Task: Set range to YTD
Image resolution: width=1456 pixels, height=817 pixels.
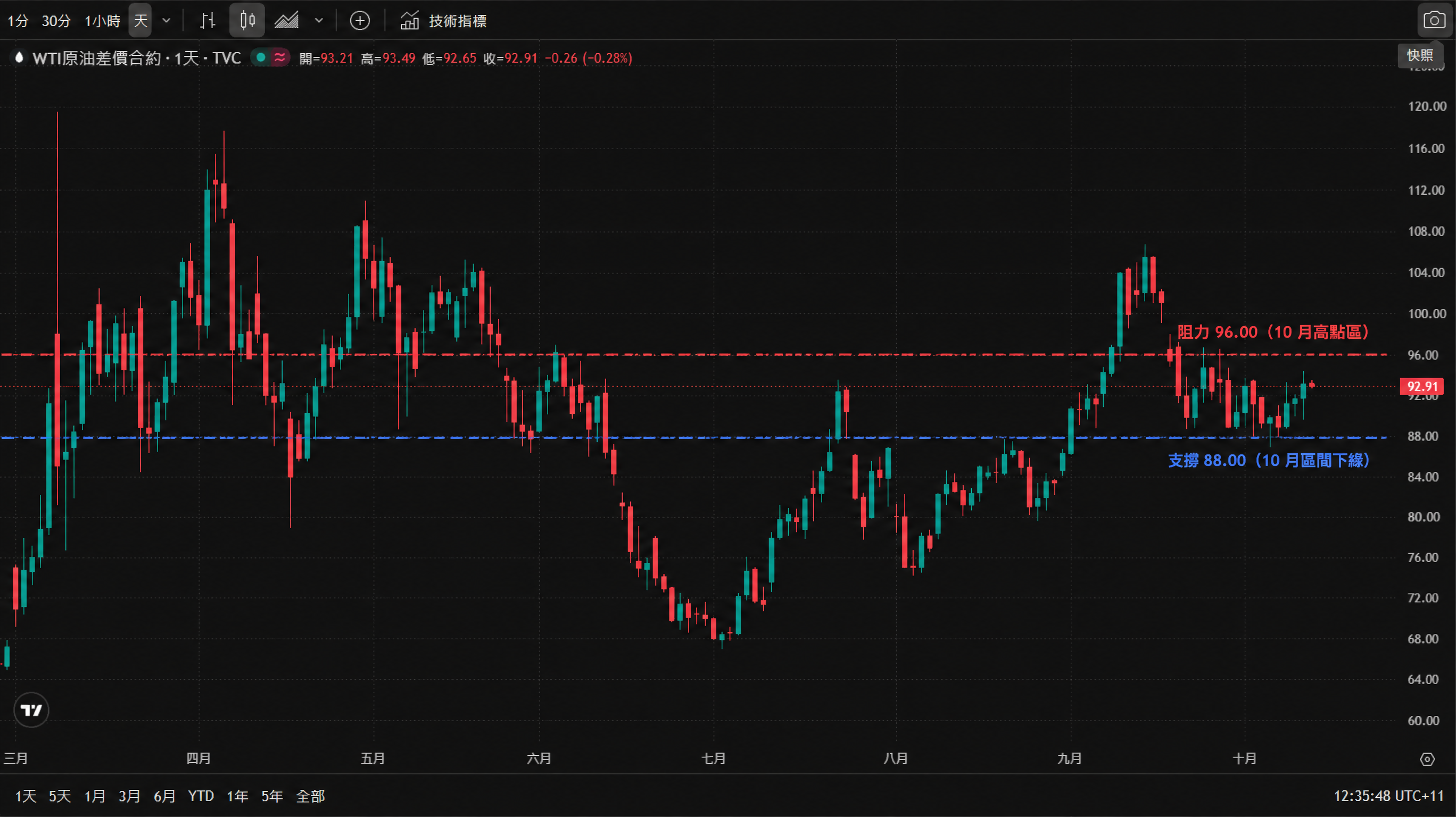Action: [x=201, y=797]
